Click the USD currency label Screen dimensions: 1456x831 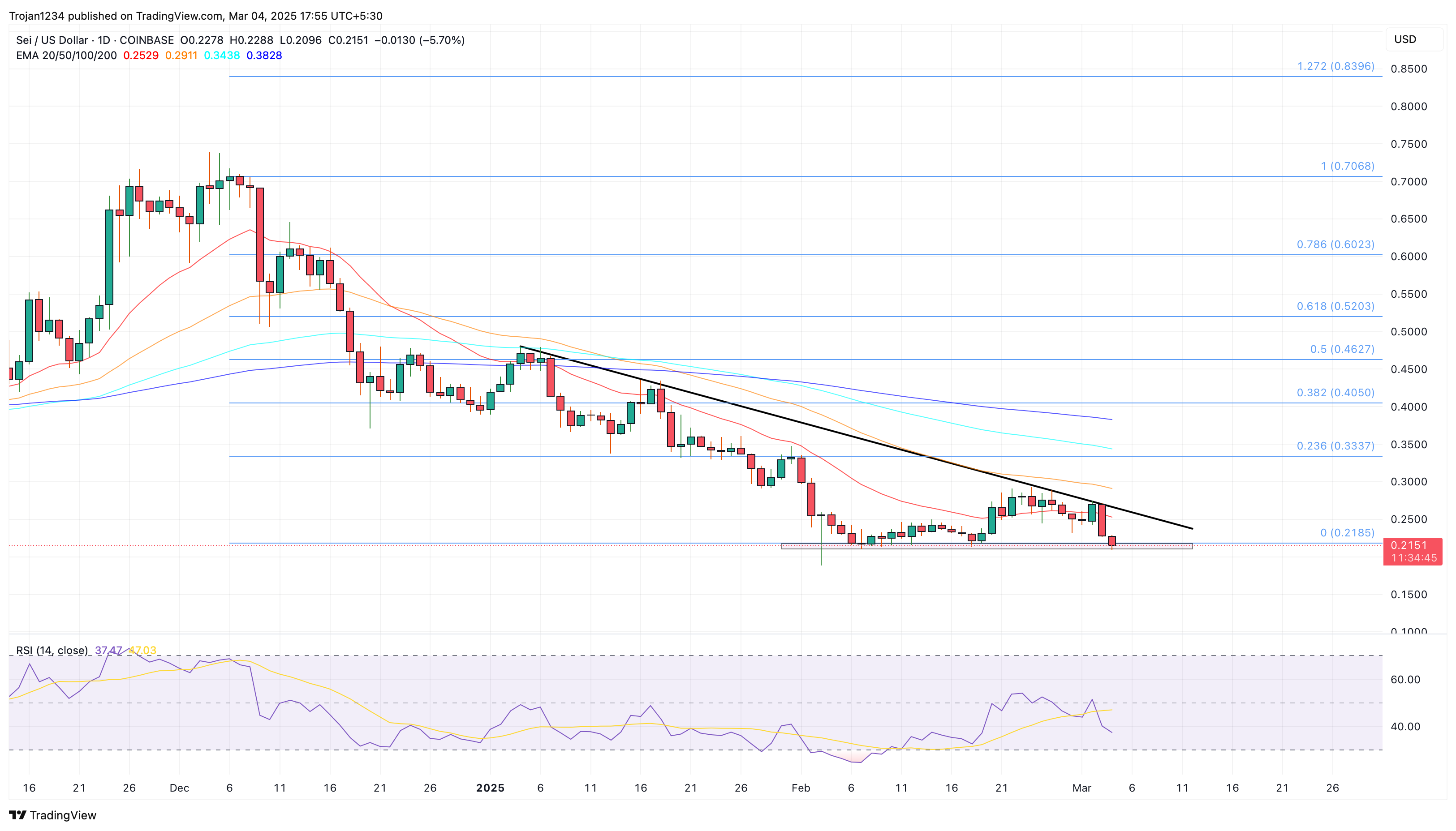tap(1405, 39)
